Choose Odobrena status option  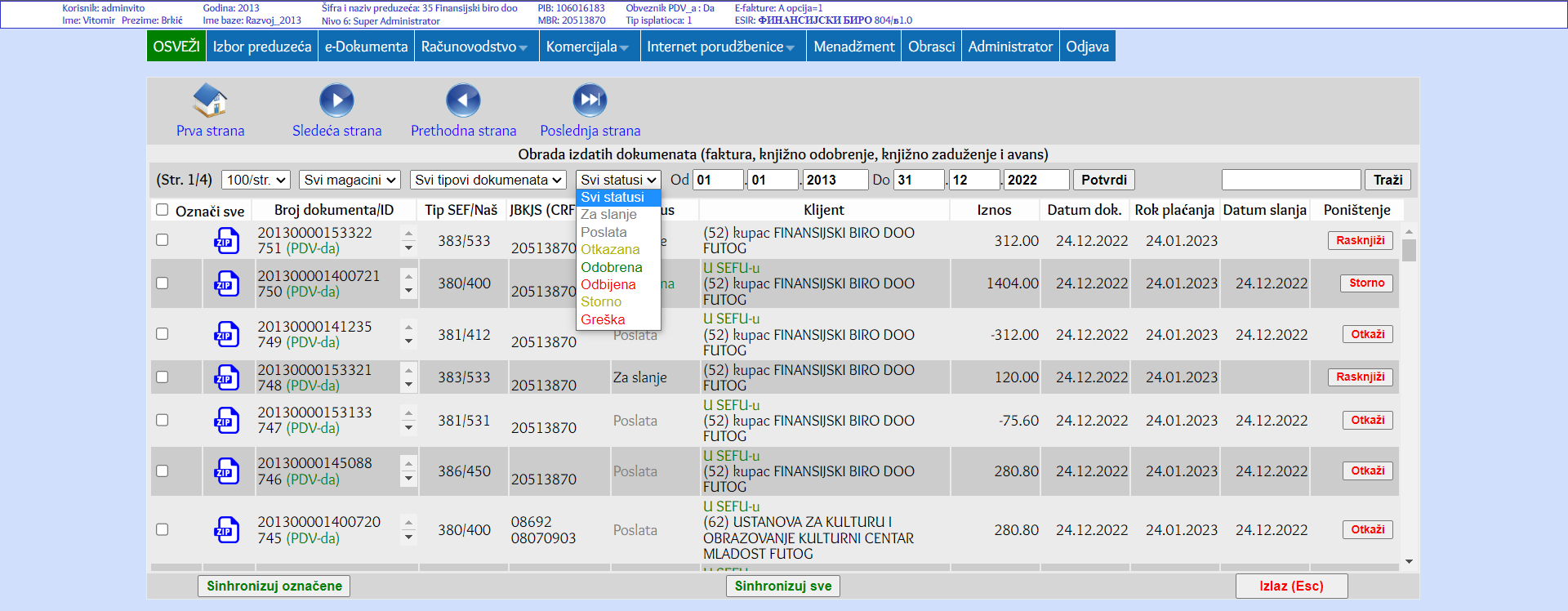[x=618, y=267]
